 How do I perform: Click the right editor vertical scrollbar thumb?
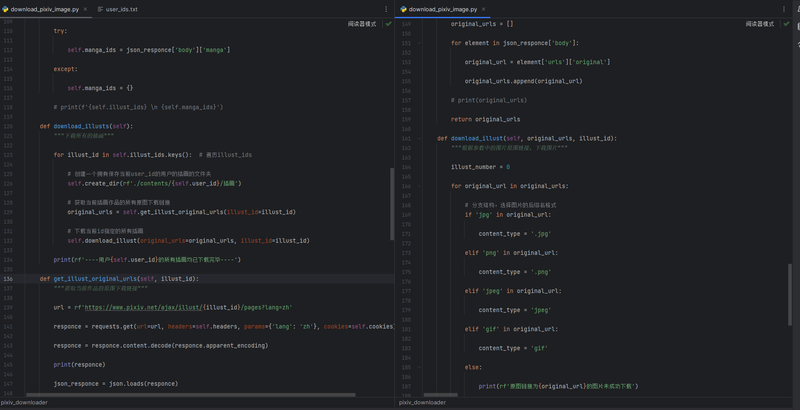point(791,295)
